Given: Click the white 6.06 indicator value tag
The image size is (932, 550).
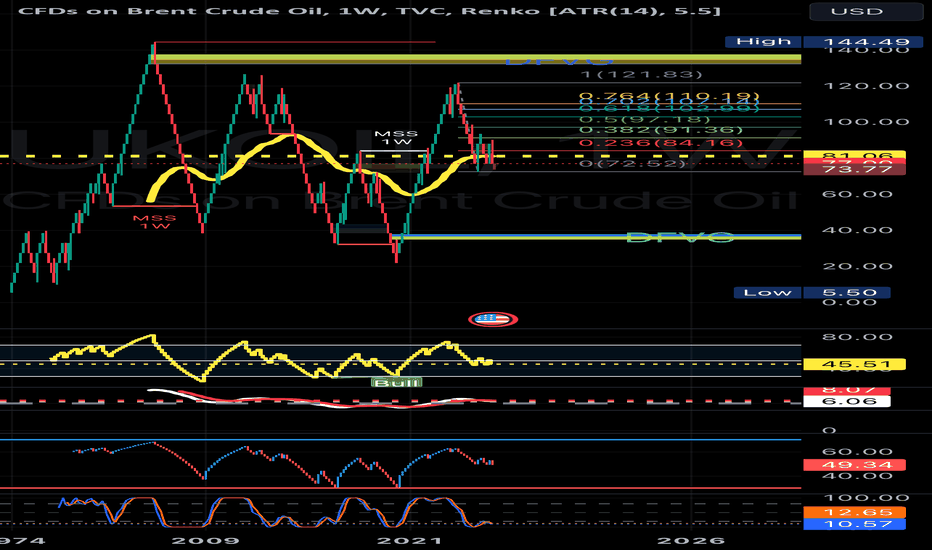Looking at the screenshot, I should (x=846, y=401).
